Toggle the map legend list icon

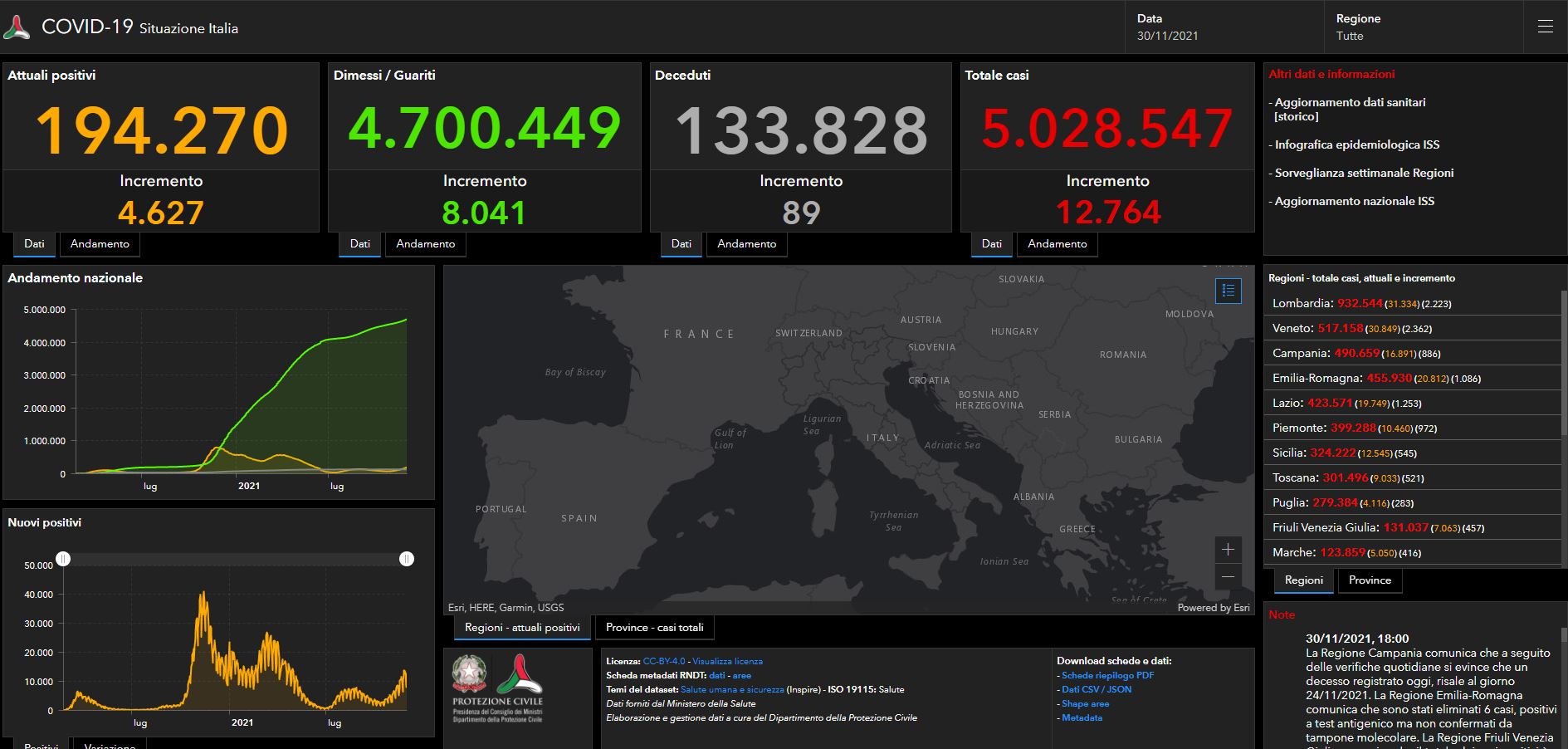1228,291
